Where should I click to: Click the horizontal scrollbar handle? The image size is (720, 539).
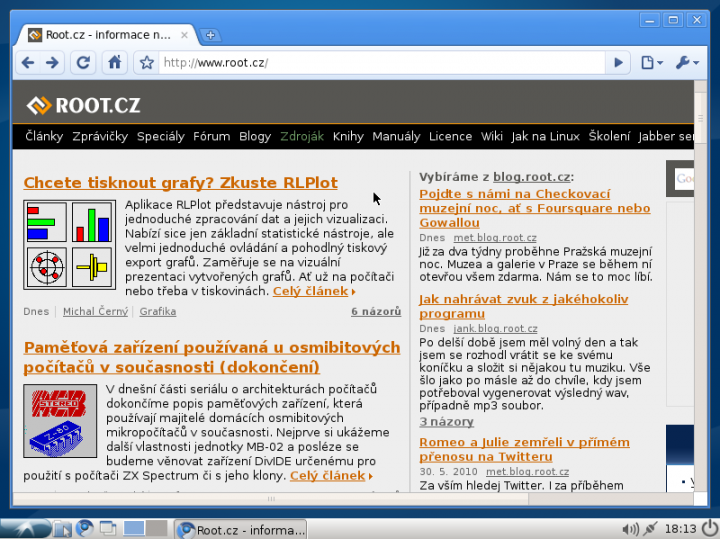coord(271,499)
